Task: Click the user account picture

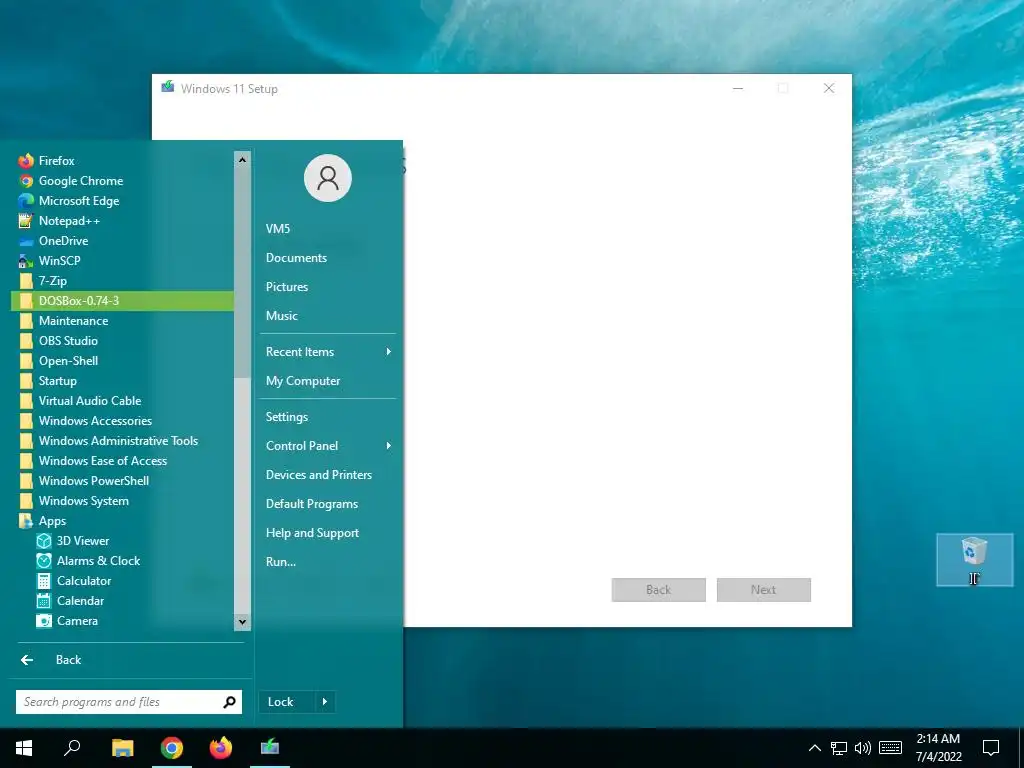Action: (328, 178)
